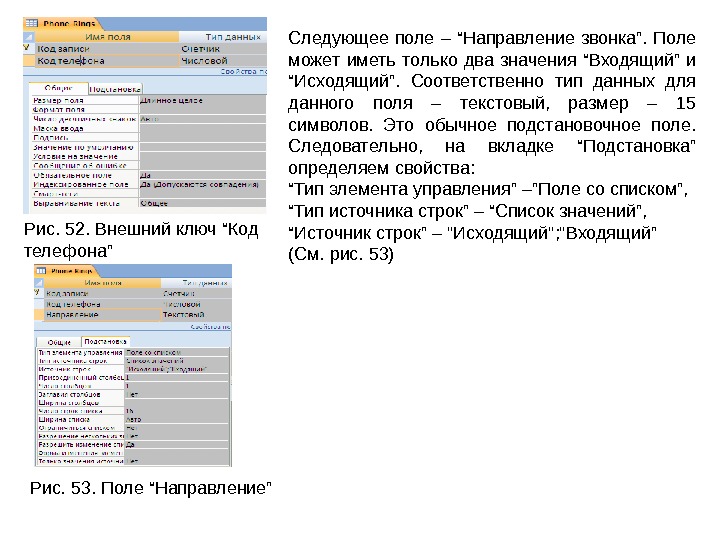
Task: Click the Код телефона field name in figure 53
Action: coord(102,304)
